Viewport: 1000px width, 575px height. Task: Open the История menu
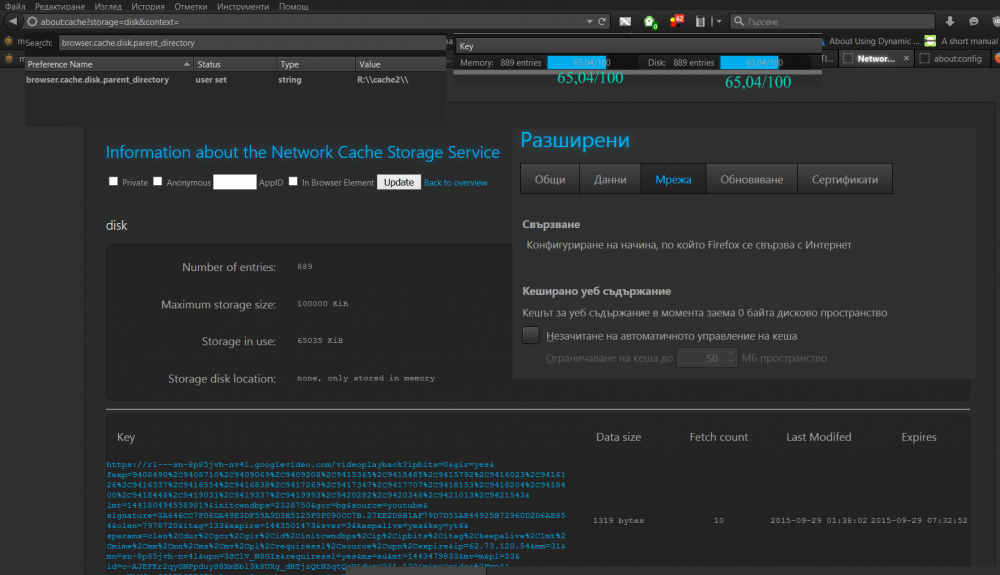coord(148,6)
